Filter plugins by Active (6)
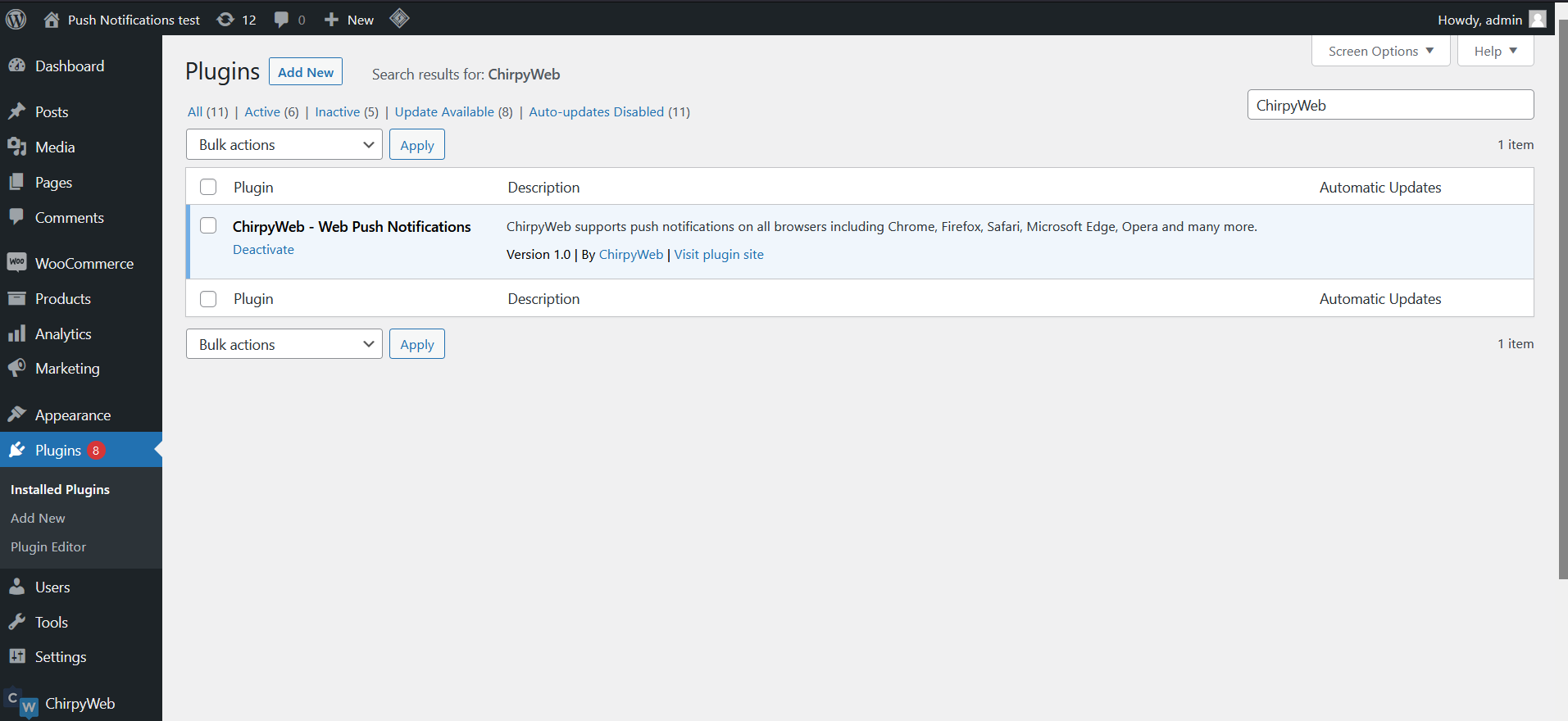The width and height of the screenshot is (1568, 721). (271, 111)
